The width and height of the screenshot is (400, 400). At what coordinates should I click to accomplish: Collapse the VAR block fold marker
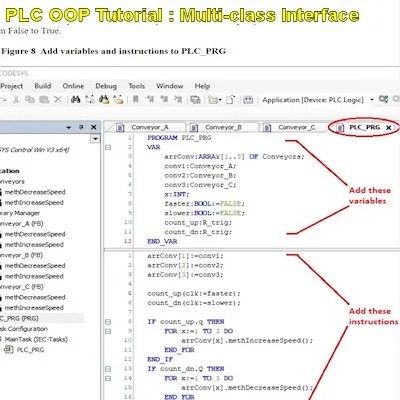pyautogui.click(x=108, y=147)
